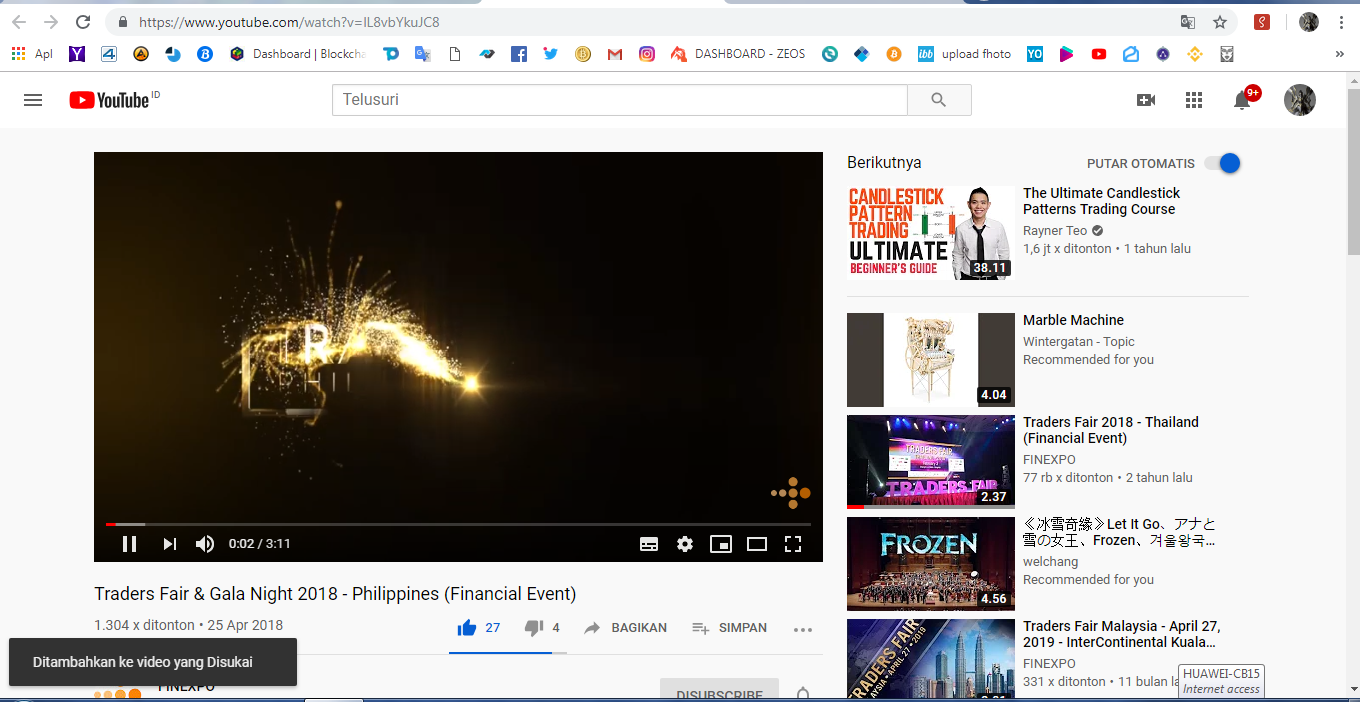Open the create video camera icon
Image resolution: width=1360 pixels, height=702 pixels.
point(1146,100)
